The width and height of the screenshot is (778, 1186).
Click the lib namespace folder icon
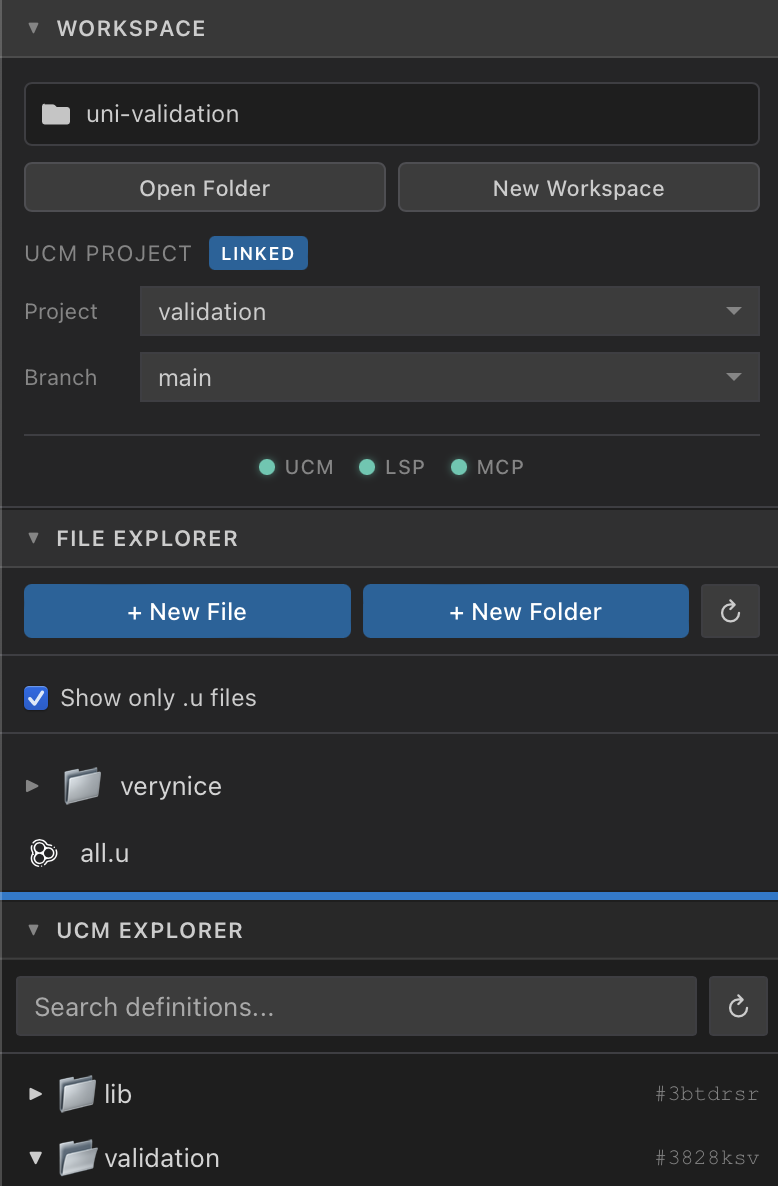[x=77, y=1094]
